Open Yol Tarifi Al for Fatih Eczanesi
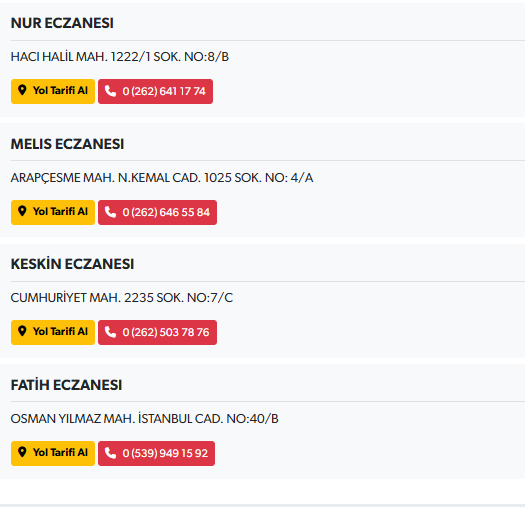This screenshot has height=507, width=525. click(x=53, y=453)
